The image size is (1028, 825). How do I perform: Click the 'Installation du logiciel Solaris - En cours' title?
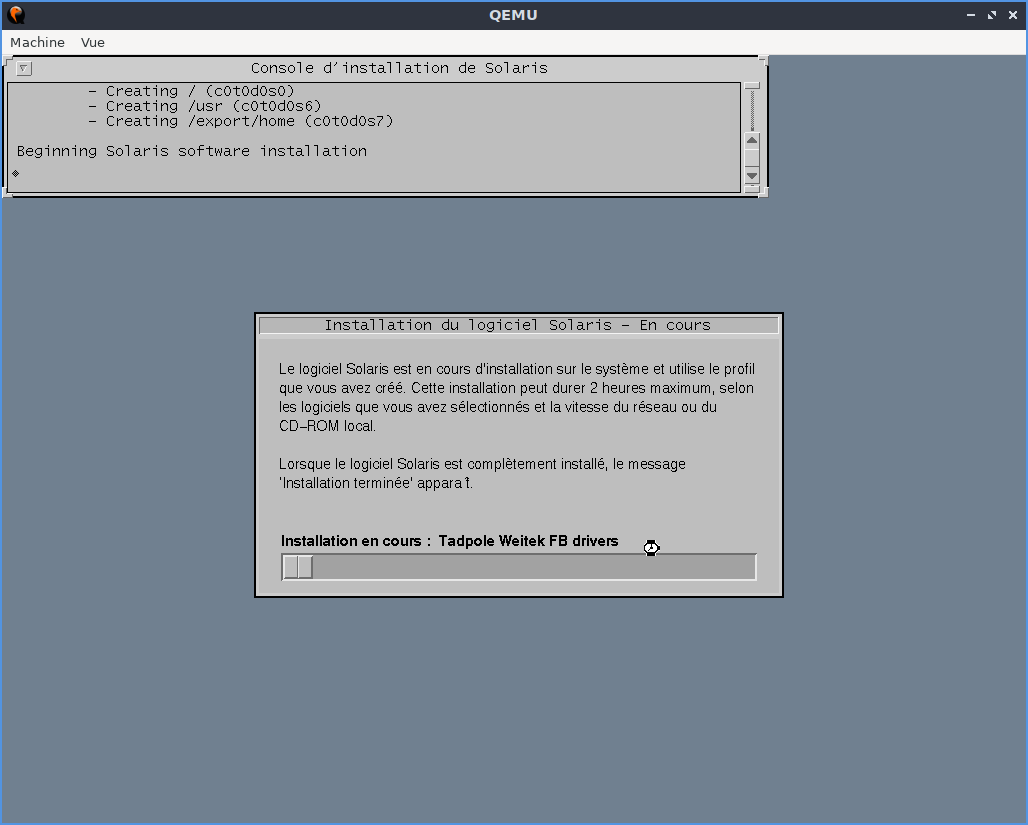click(x=518, y=325)
